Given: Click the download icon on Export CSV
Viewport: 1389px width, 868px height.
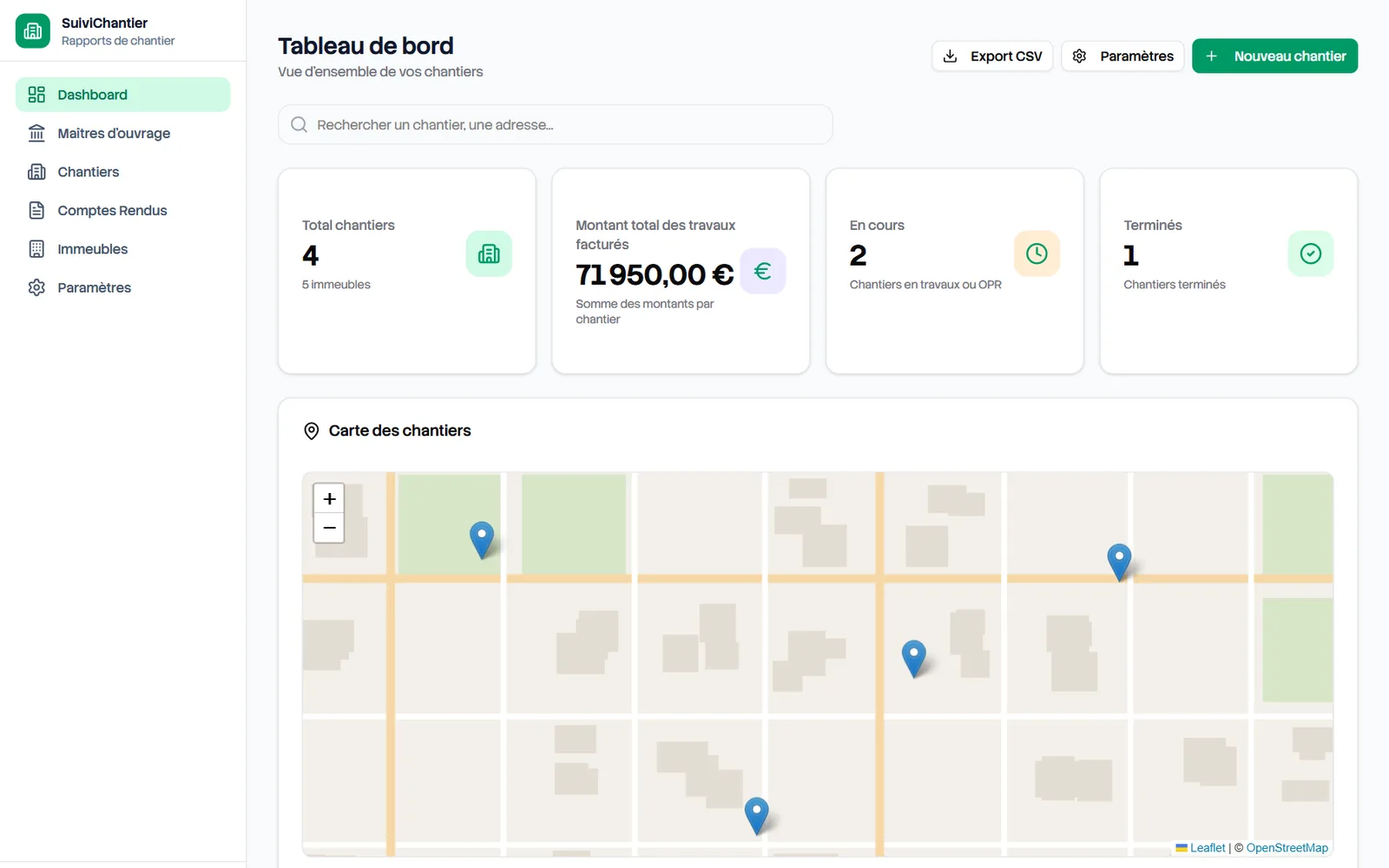Looking at the screenshot, I should pos(951,56).
